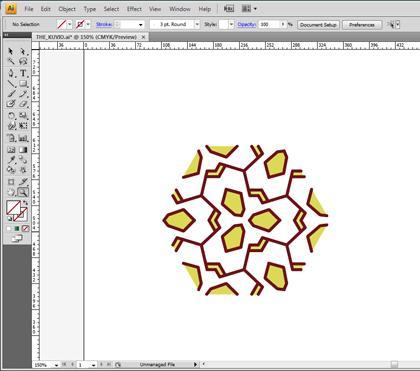The image size is (420, 371).
Task: Select the Type tool
Action: coord(23,73)
